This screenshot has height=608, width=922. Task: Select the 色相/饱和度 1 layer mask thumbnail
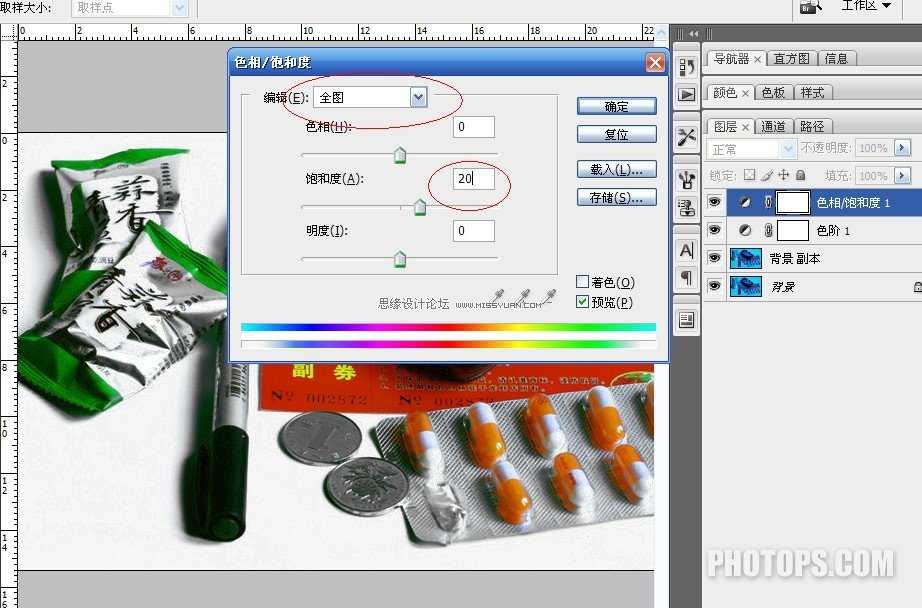click(x=793, y=202)
